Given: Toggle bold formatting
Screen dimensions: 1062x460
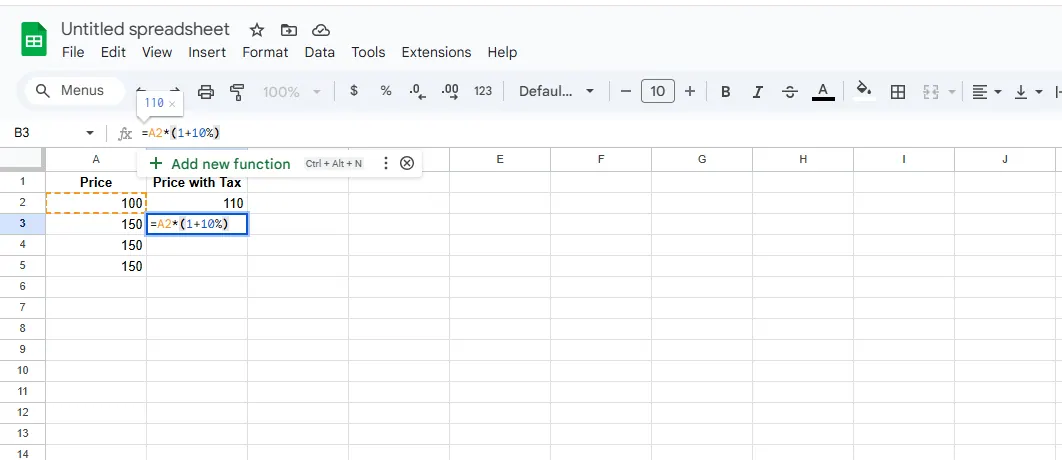Looking at the screenshot, I should (x=726, y=92).
